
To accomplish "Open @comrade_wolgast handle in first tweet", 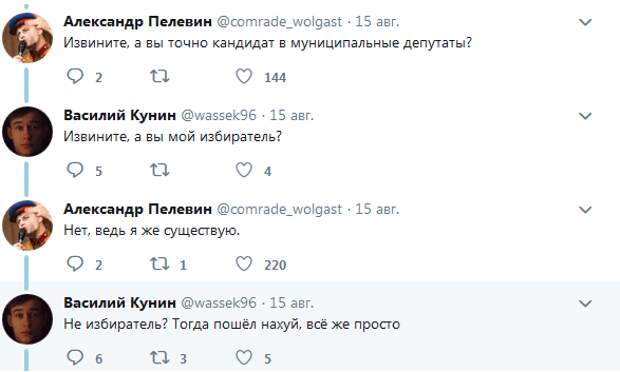I will (279, 22).
